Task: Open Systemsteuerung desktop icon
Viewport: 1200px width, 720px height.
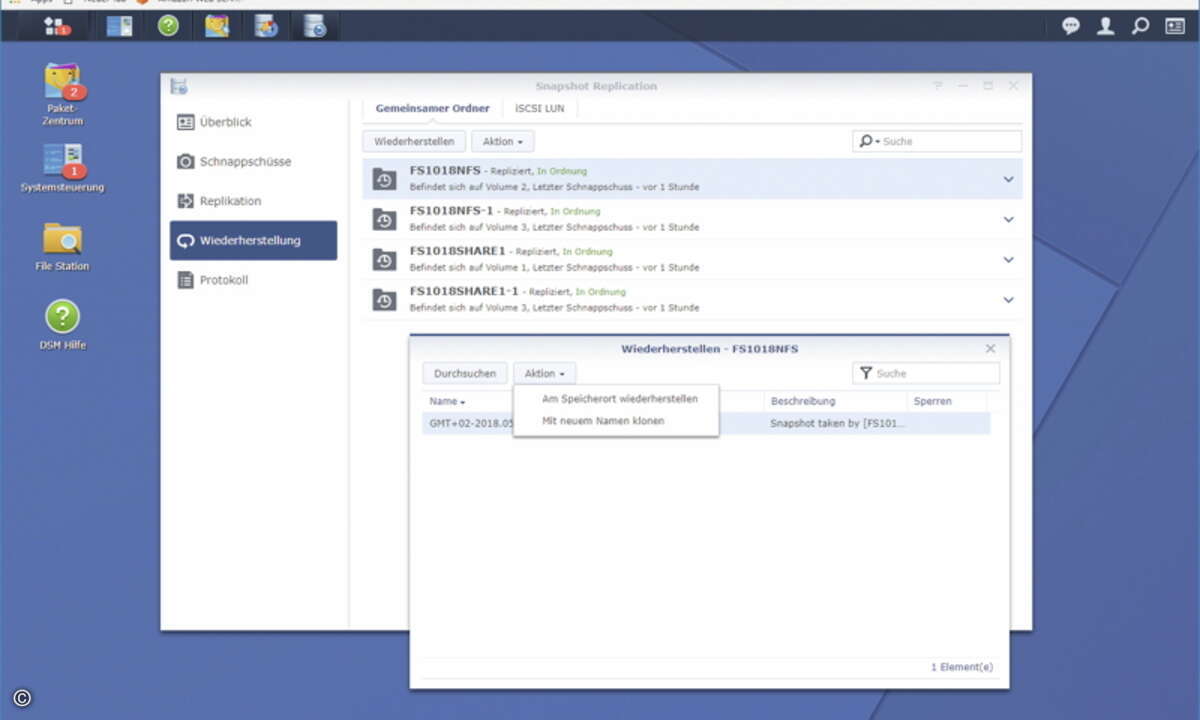Action: 62,167
